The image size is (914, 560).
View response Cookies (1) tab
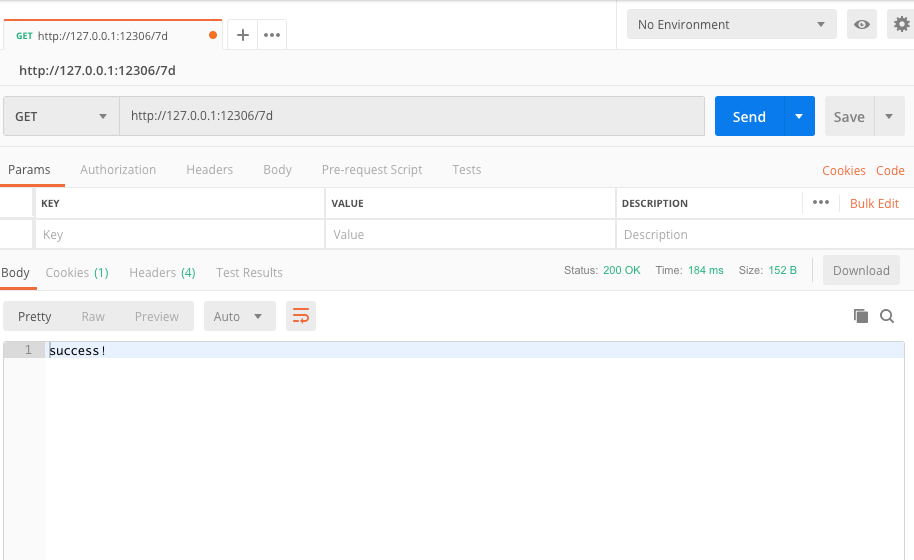point(77,272)
